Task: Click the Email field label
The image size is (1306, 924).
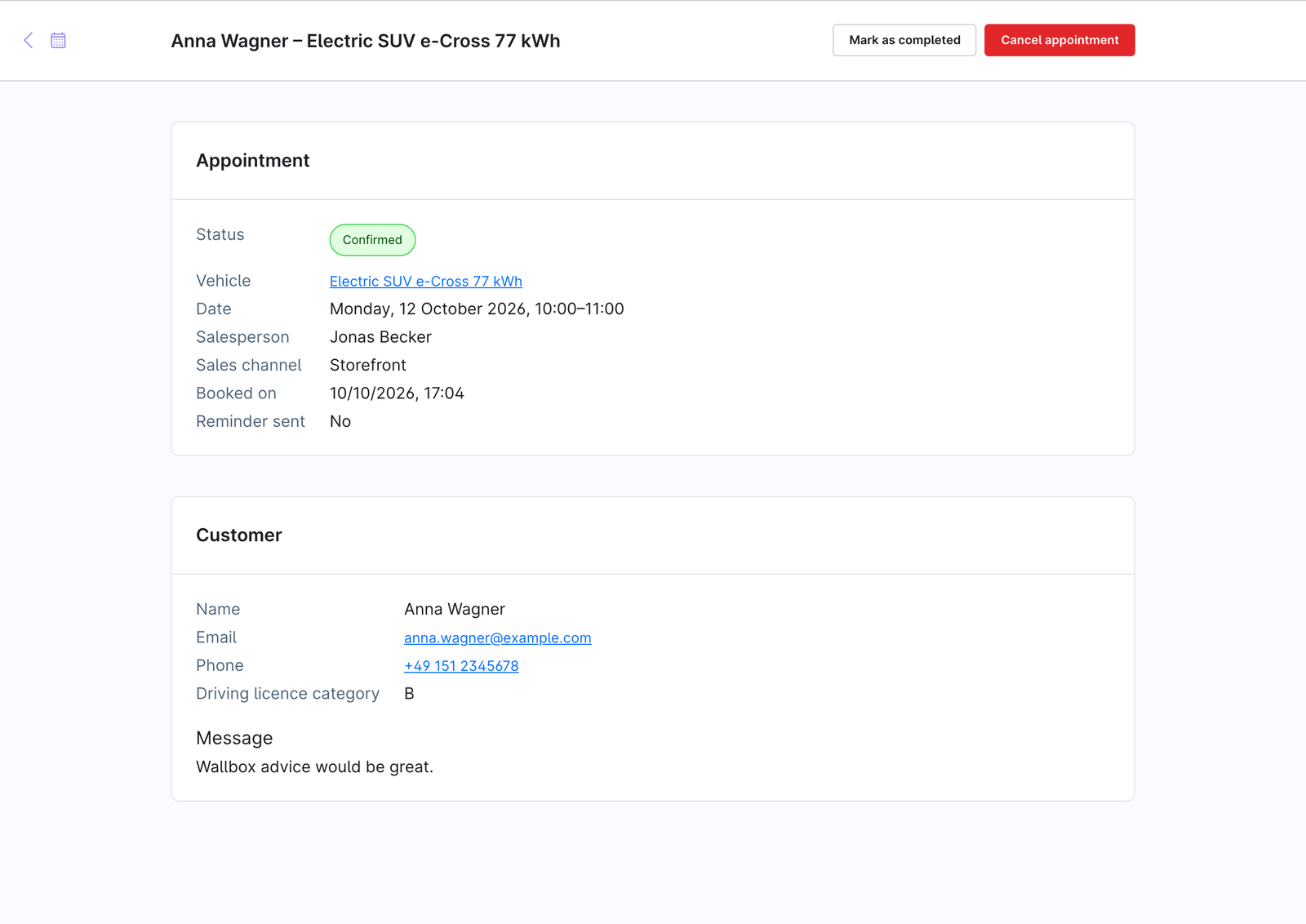Action: pyautogui.click(x=216, y=637)
